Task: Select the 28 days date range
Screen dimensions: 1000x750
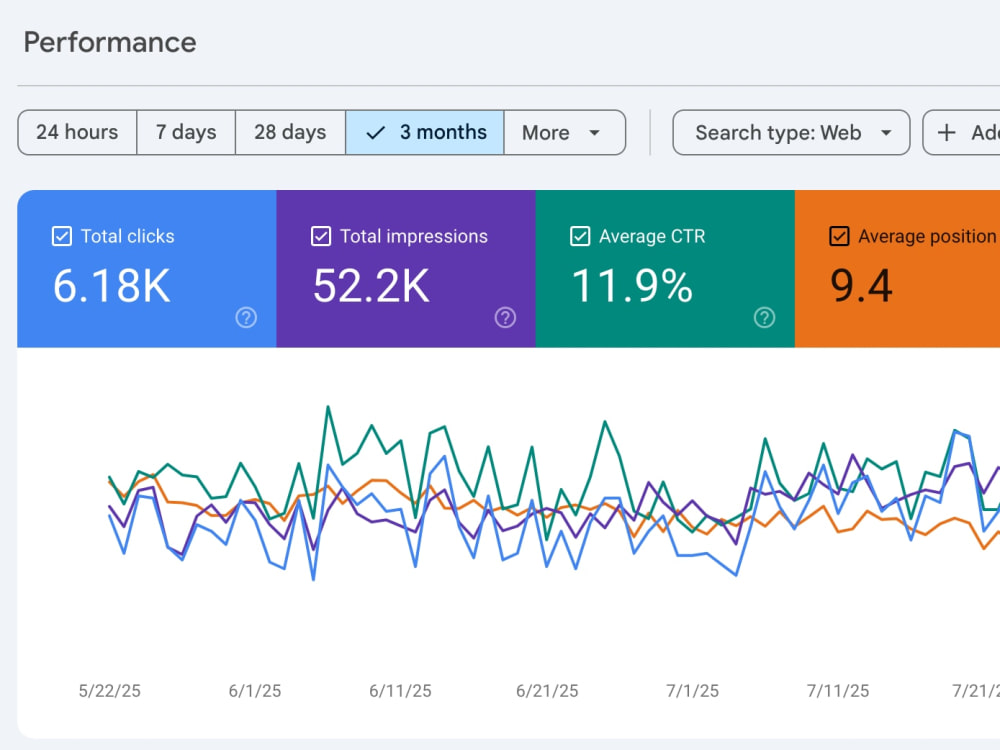Action: (x=290, y=133)
